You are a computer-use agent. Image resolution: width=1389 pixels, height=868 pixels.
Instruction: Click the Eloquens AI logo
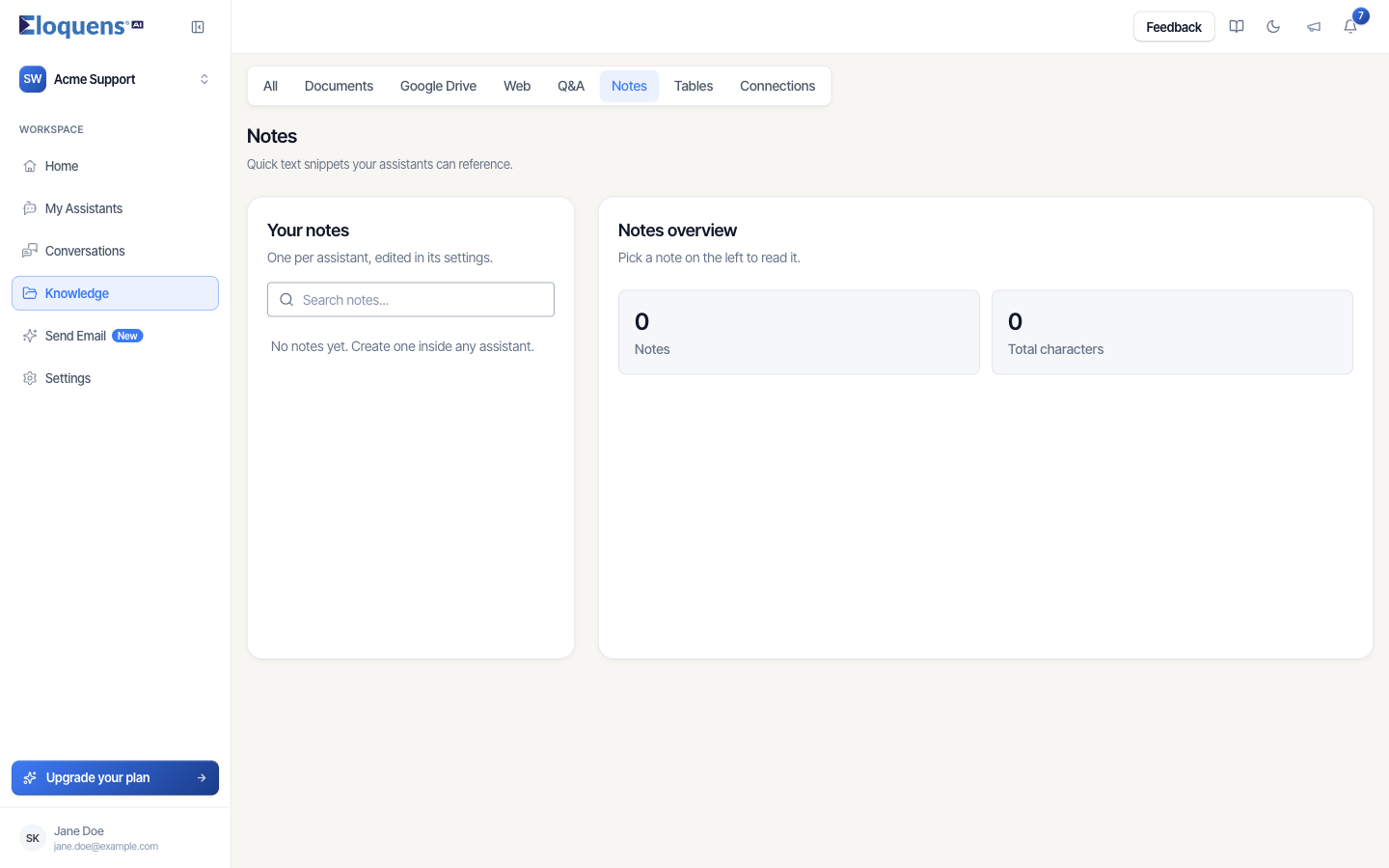(x=81, y=26)
